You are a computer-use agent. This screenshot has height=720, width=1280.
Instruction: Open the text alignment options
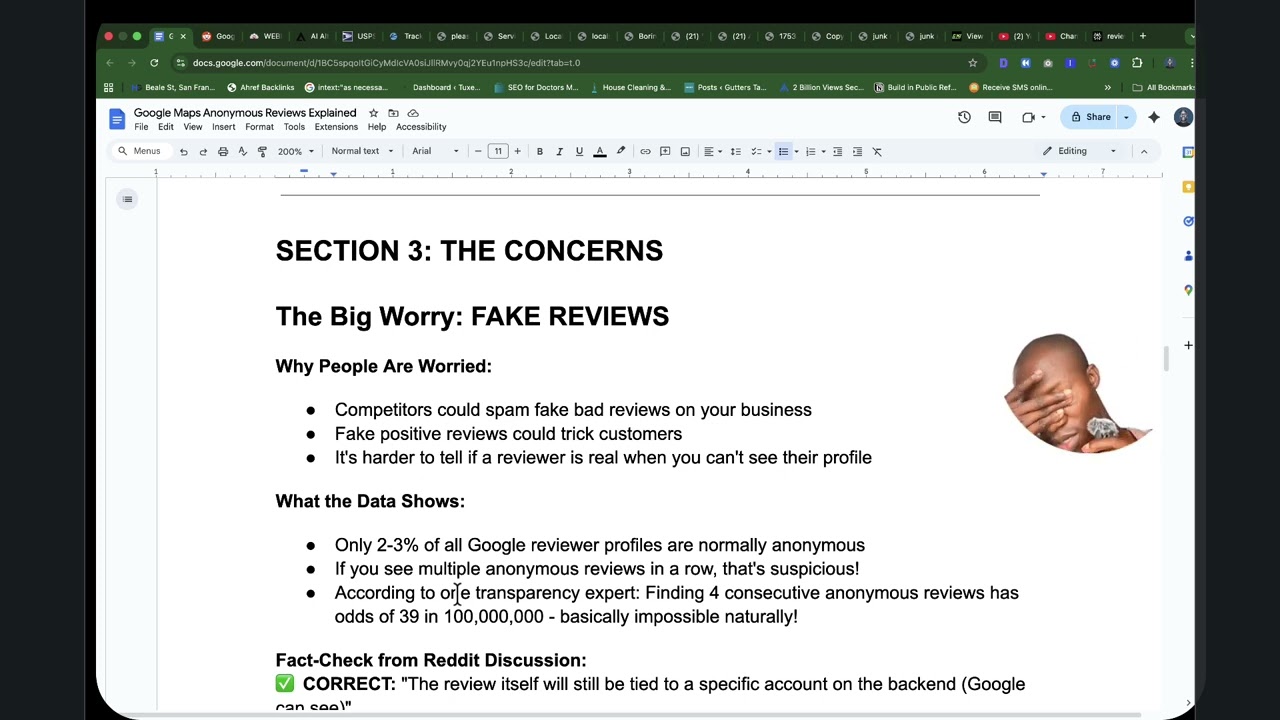point(711,151)
